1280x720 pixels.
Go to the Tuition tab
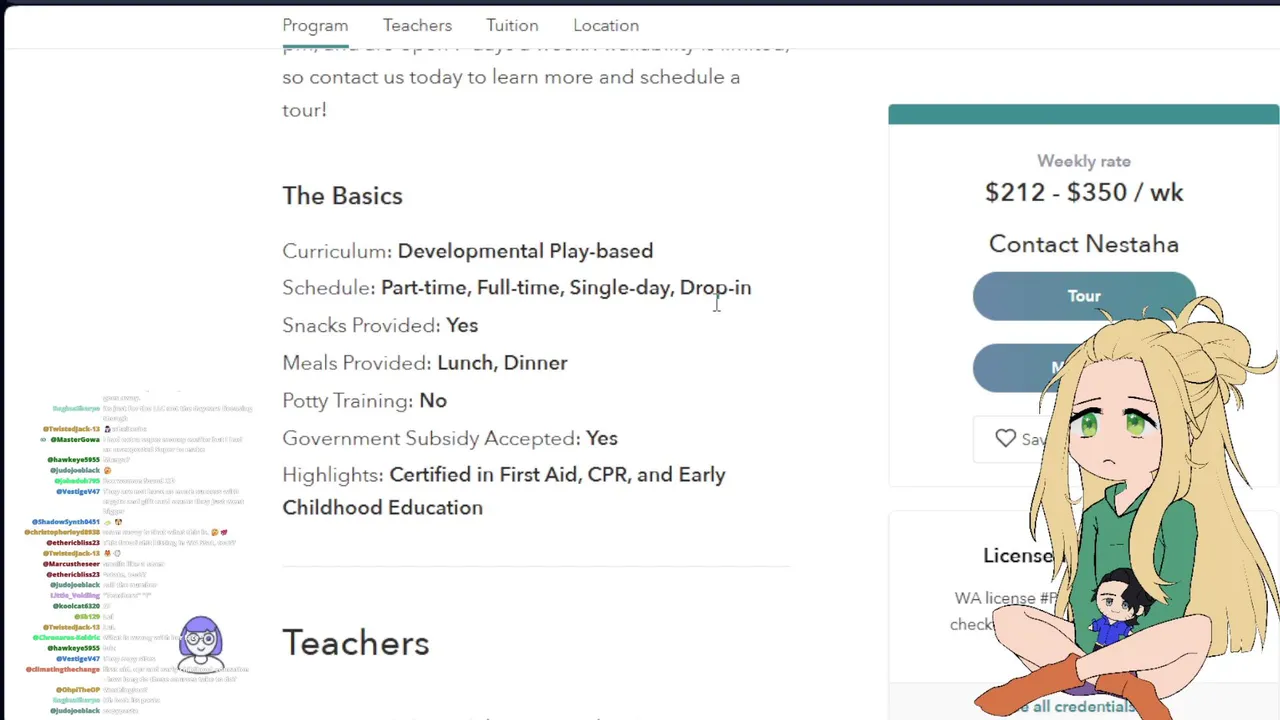click(x=512, y=25)
